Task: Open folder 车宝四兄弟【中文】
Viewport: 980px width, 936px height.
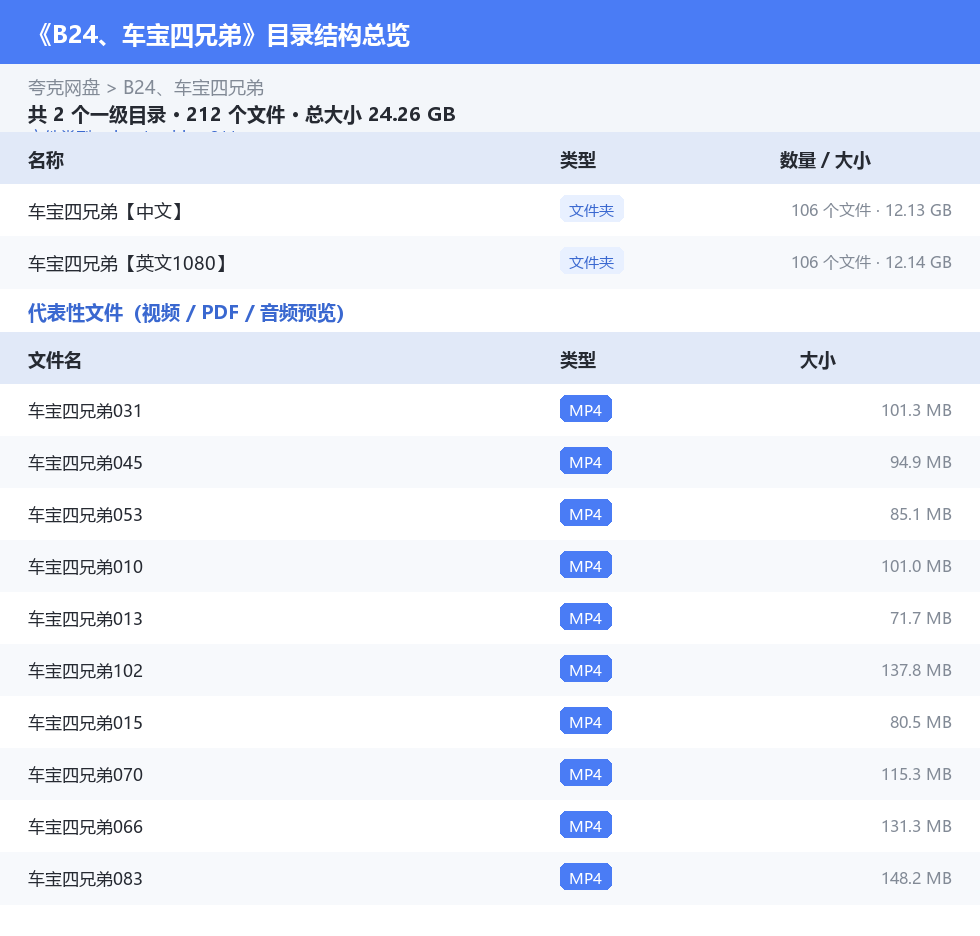Action: [106, 211]
